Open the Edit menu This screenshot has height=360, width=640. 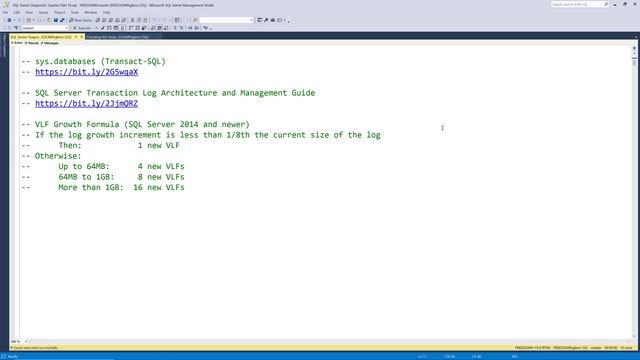click(17, 12)
